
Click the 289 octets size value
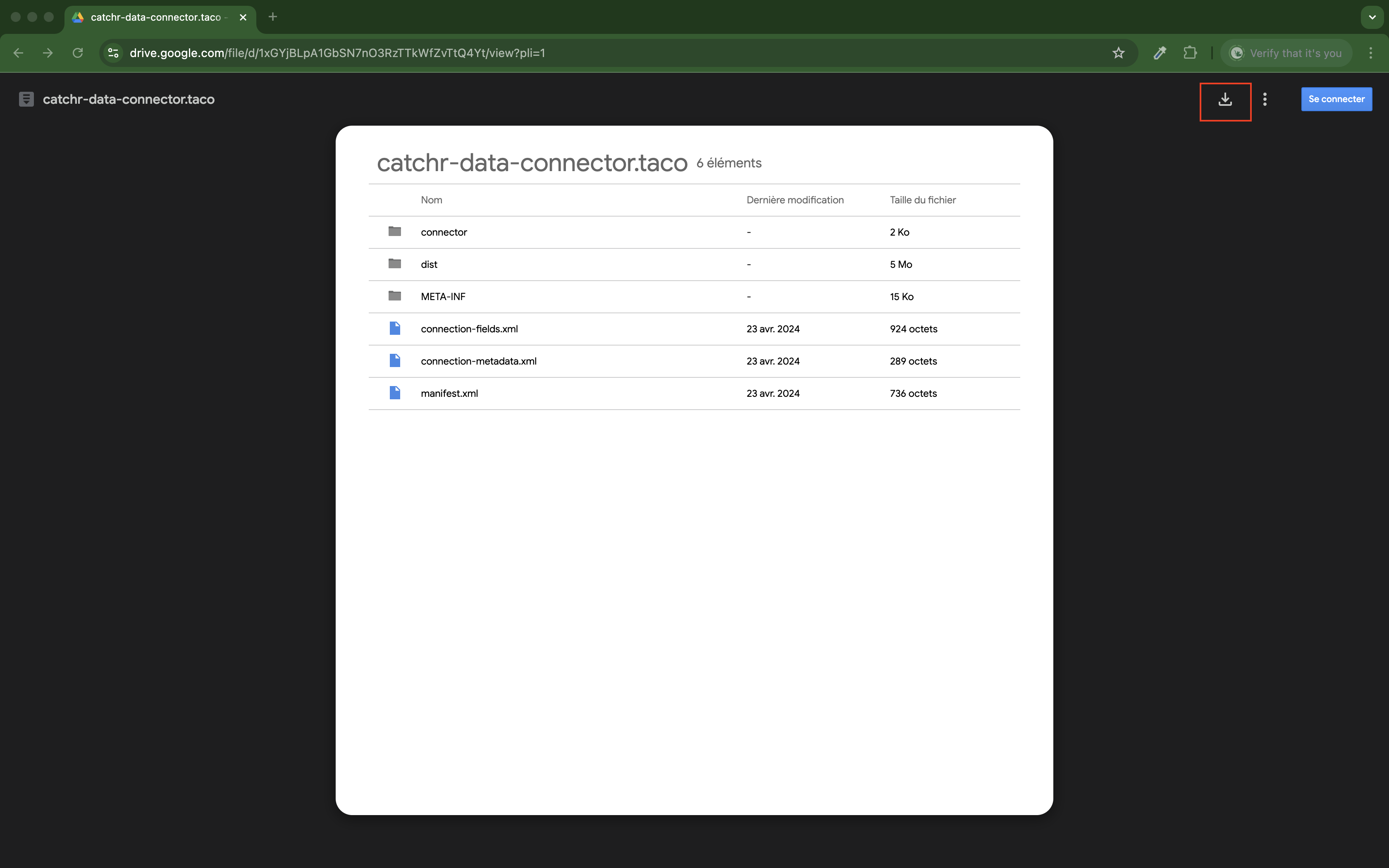(913, 361)
